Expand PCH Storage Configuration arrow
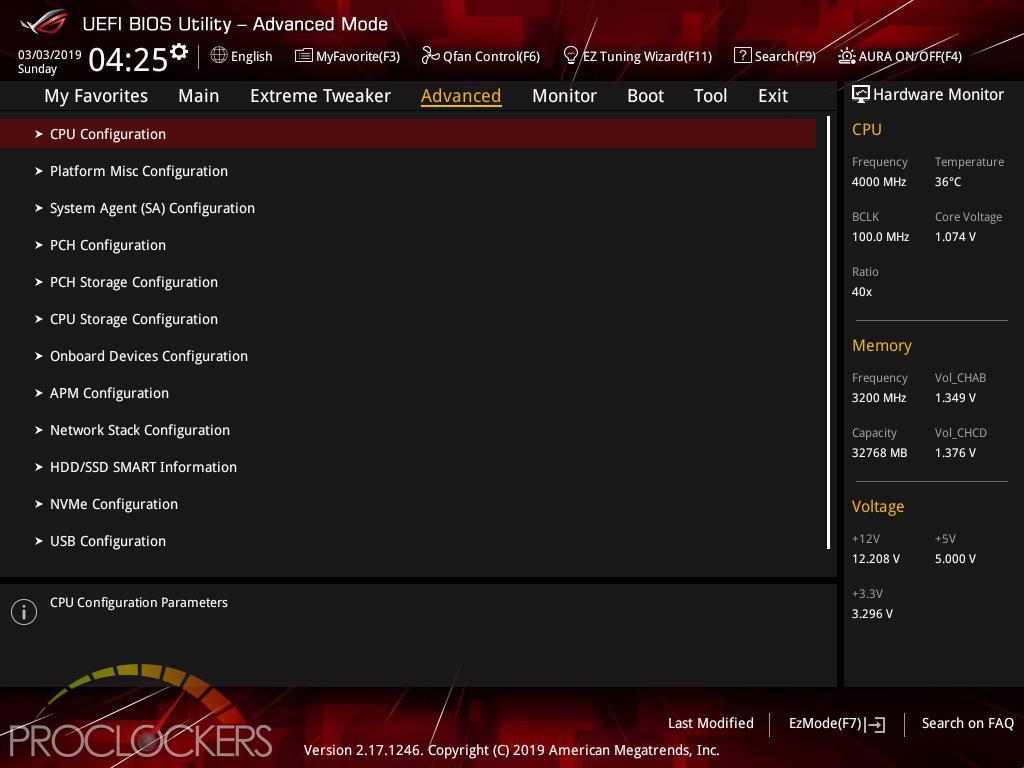This screenshot has height=768, width=1024. (x=39, y=282)
